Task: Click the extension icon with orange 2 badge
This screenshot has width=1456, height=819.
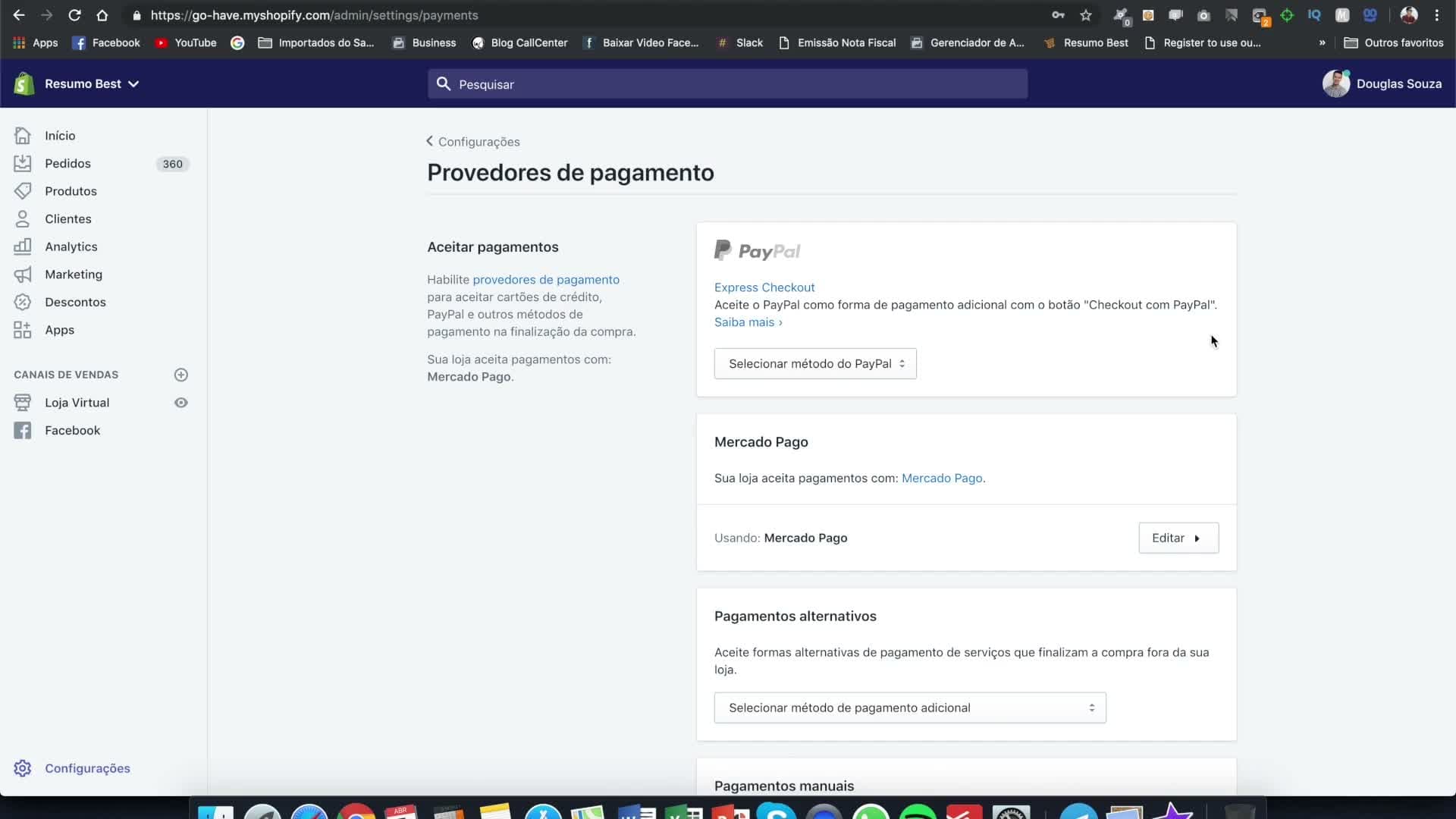Action: (x=1260, y=16)
